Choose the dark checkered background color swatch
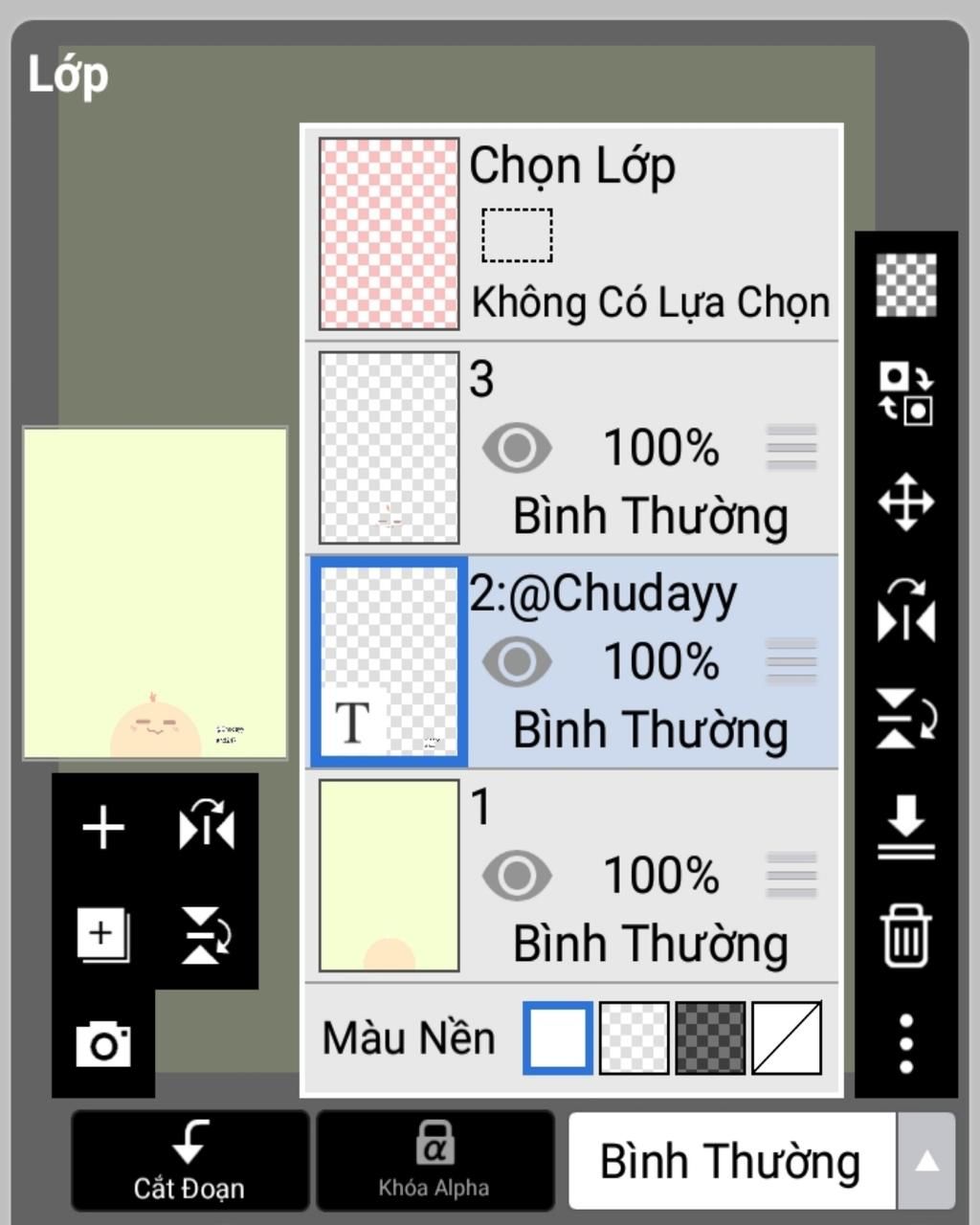This screenshot has height=1225, width=980. [710, 1037]
